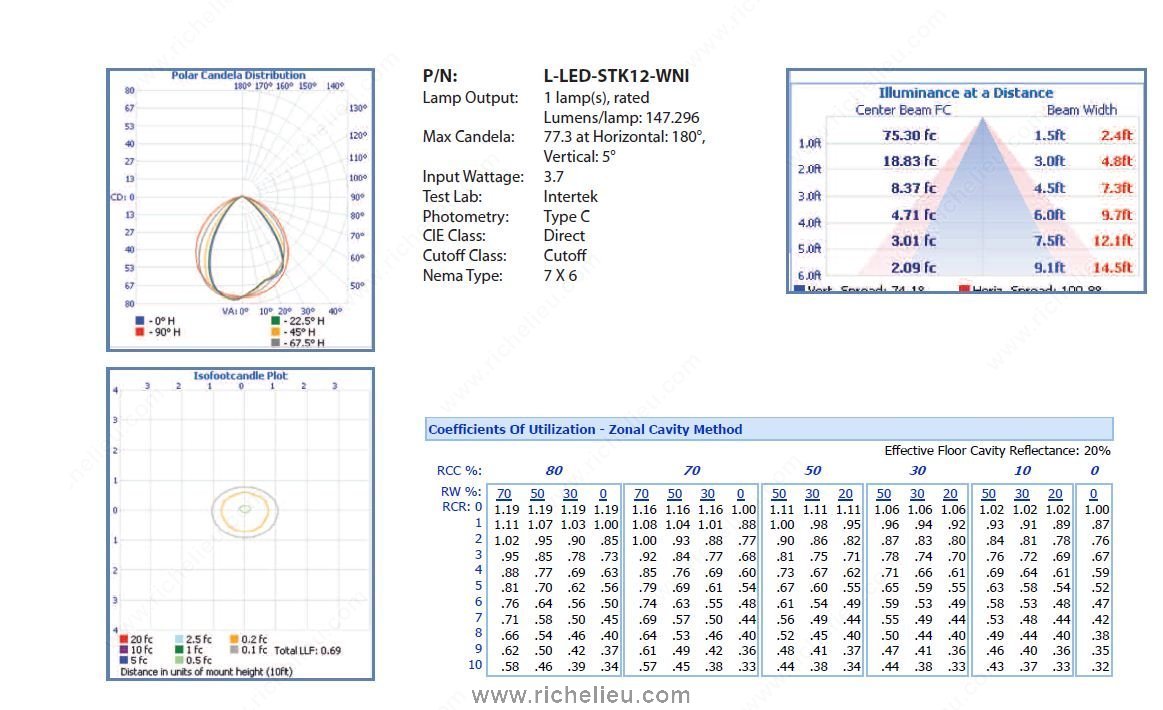Viewport: 1163px width, 710px height.
Task: Click the Total LLF: 0.69 label
Action: point(307,650)
